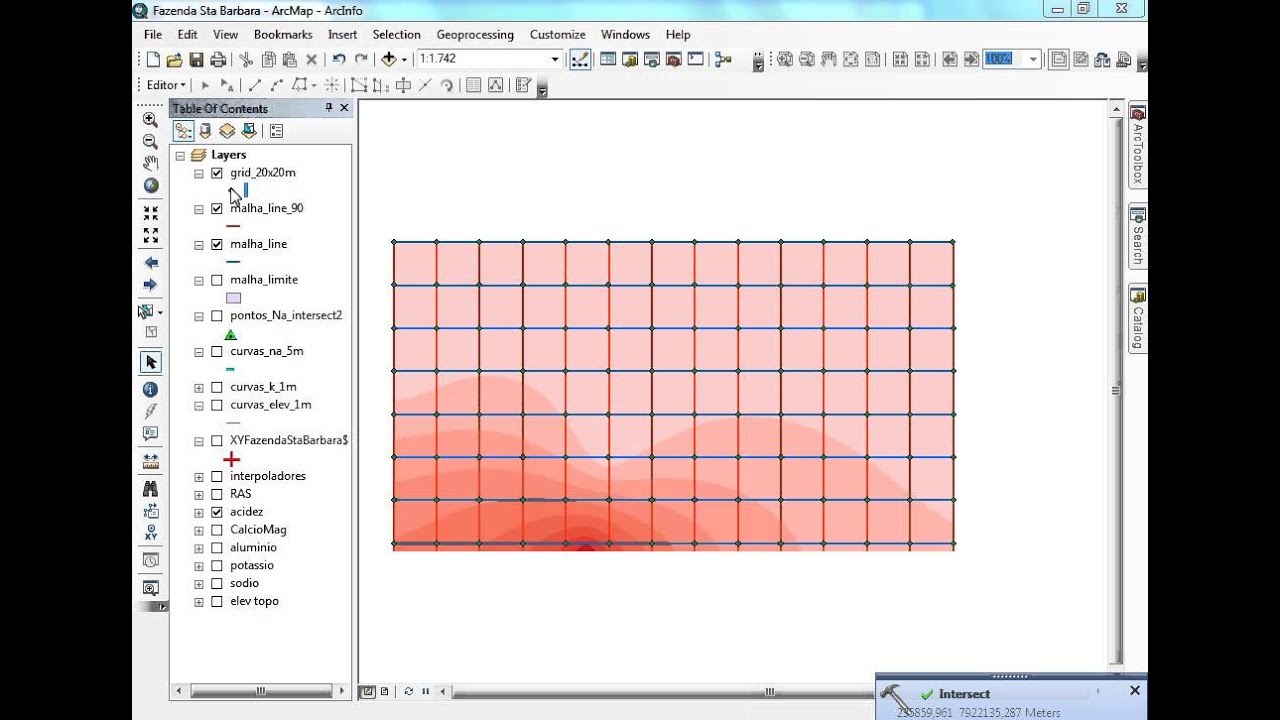Image resolution: width=1280 pixels, height=720 pixels.
Task: Undo the last action
Action: tap(339, 60)
